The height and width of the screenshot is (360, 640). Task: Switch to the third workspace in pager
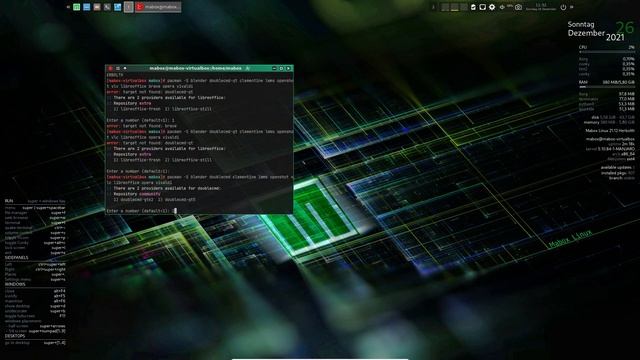pyautogui.click(x=464, y=7)
